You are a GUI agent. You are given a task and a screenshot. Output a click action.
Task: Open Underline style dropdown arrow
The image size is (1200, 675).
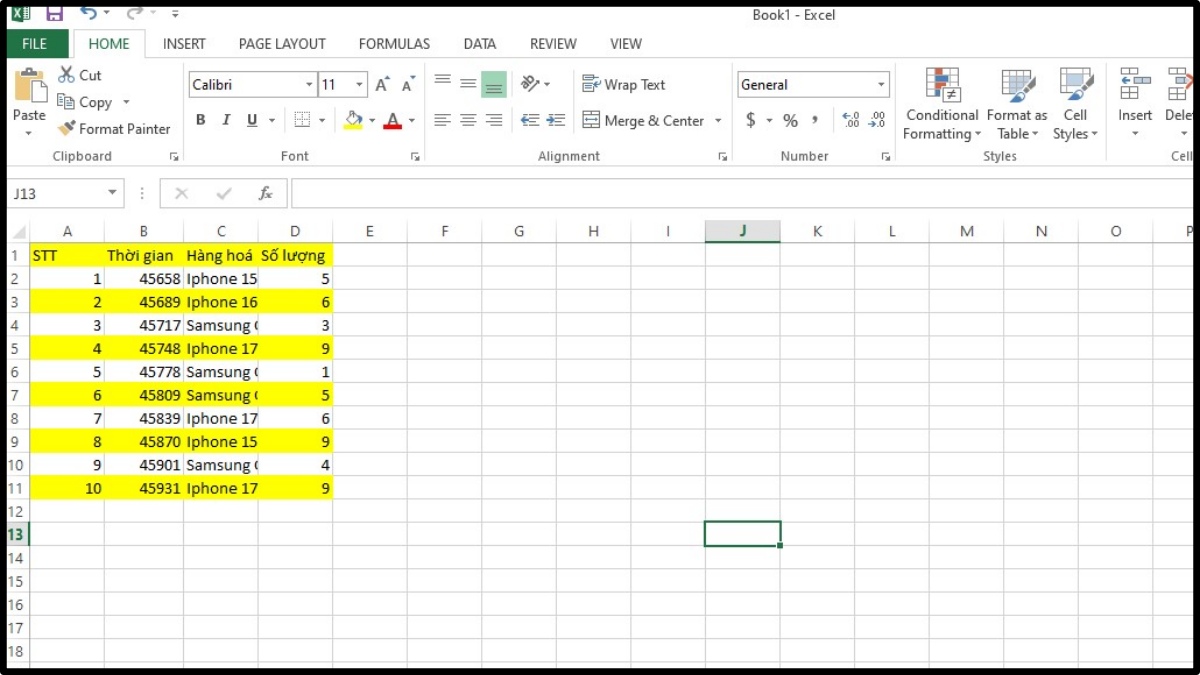click(272, 121)
